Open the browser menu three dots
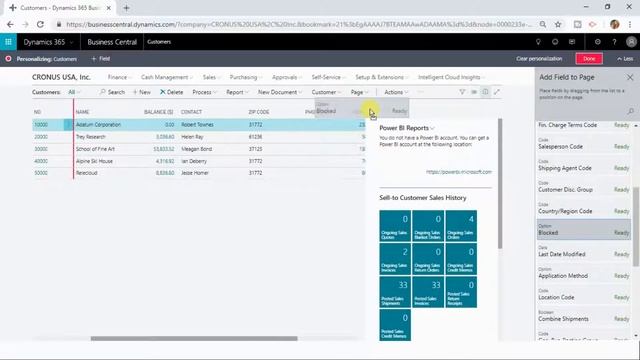This screenshot has width=640, height=360. [630, 24]
